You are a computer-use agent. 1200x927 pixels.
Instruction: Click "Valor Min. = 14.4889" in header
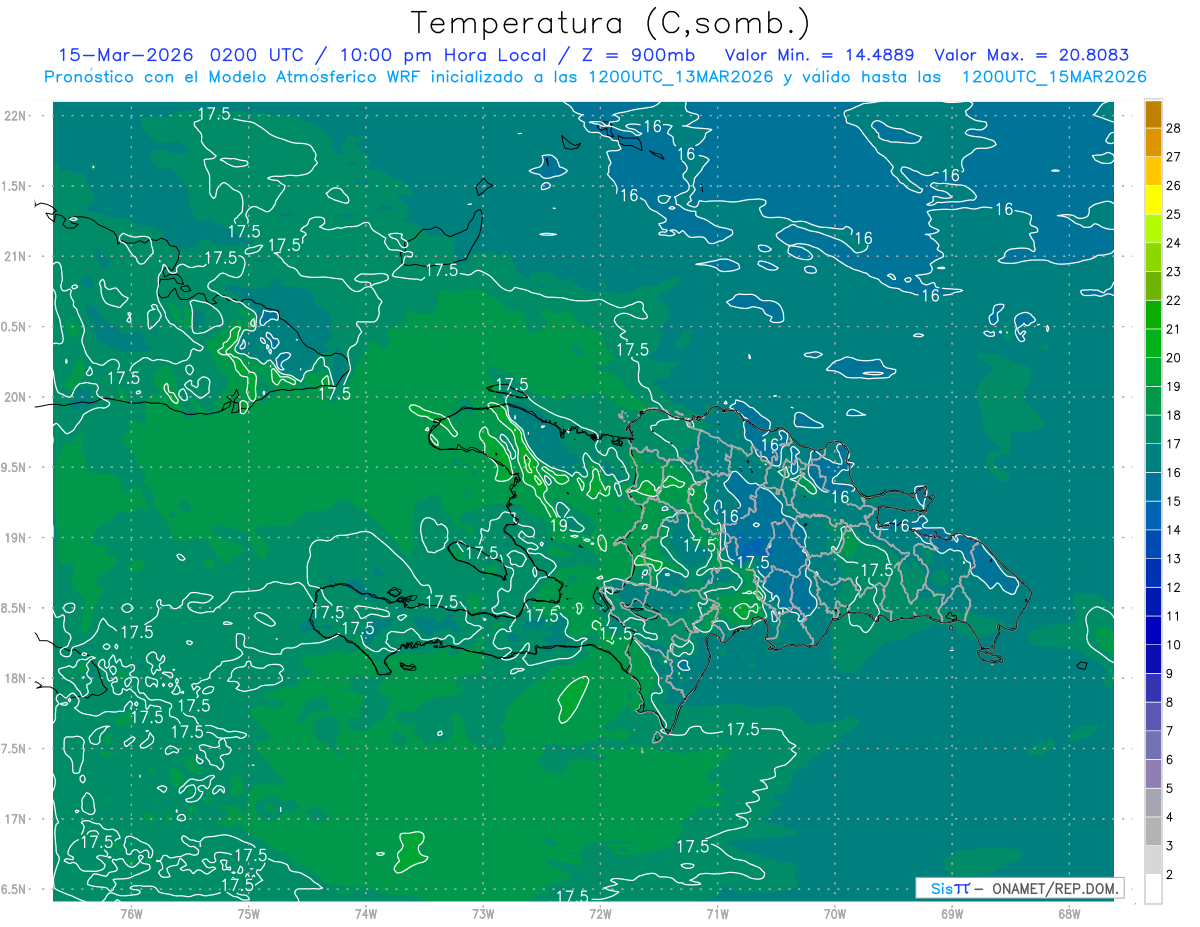click(x=819, y=55)
